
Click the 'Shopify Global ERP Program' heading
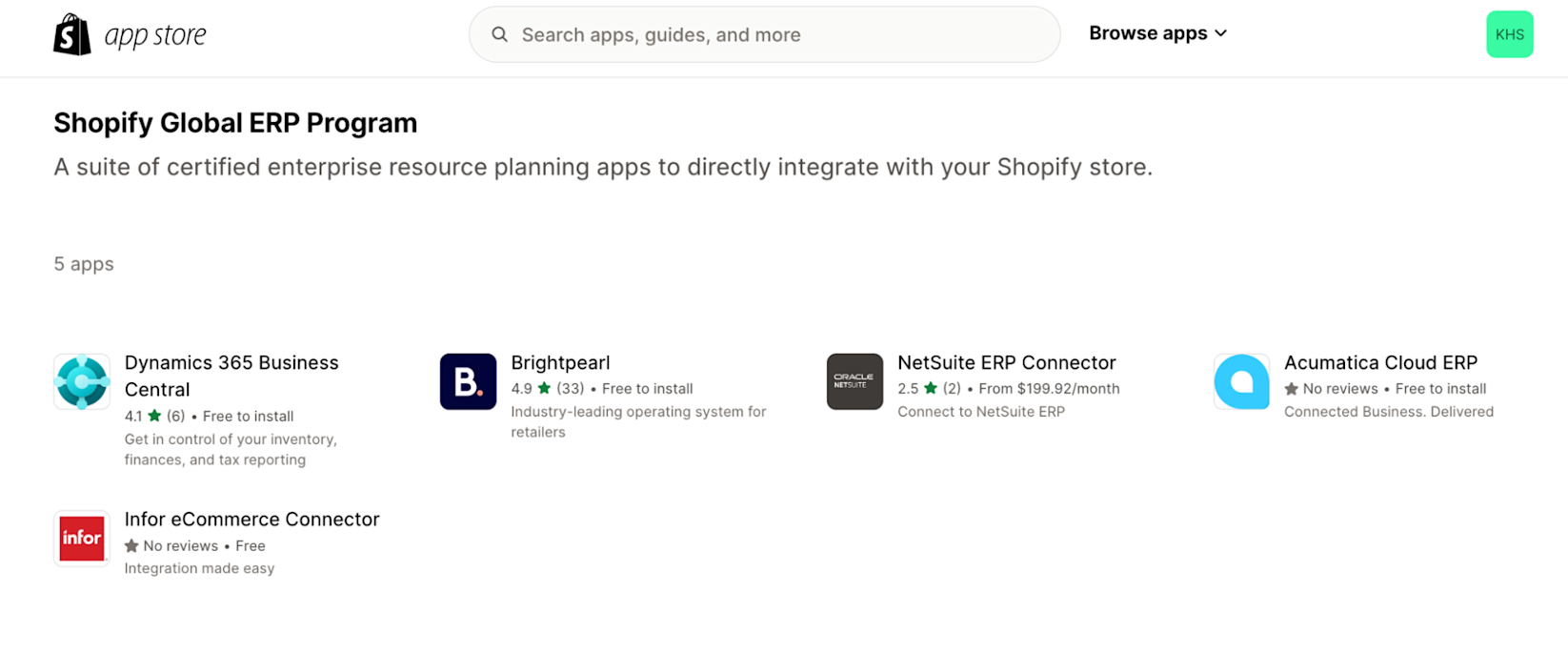pyautogui.click(x=235, y=123)
